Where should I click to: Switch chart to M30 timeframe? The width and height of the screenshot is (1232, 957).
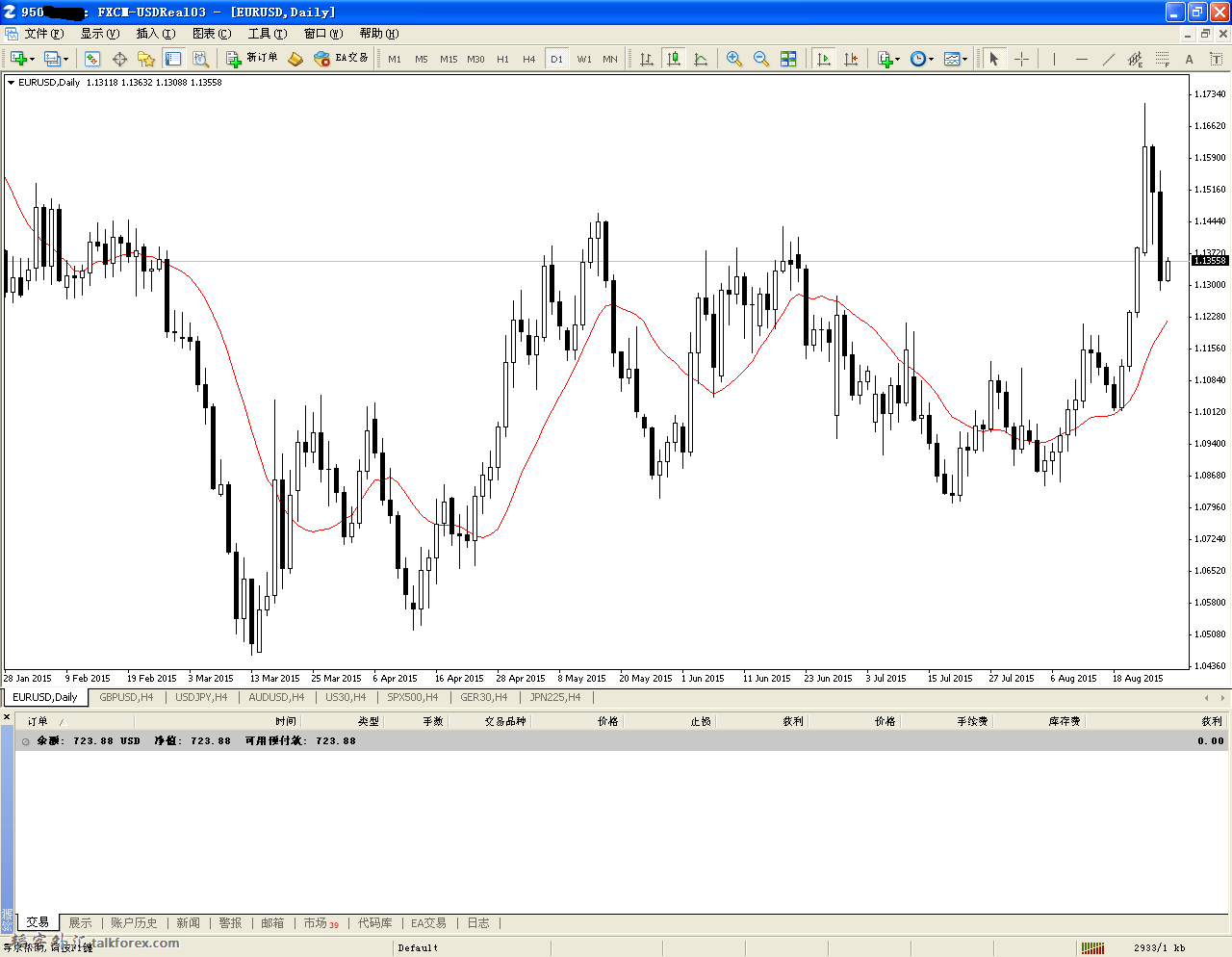[475, 59]
